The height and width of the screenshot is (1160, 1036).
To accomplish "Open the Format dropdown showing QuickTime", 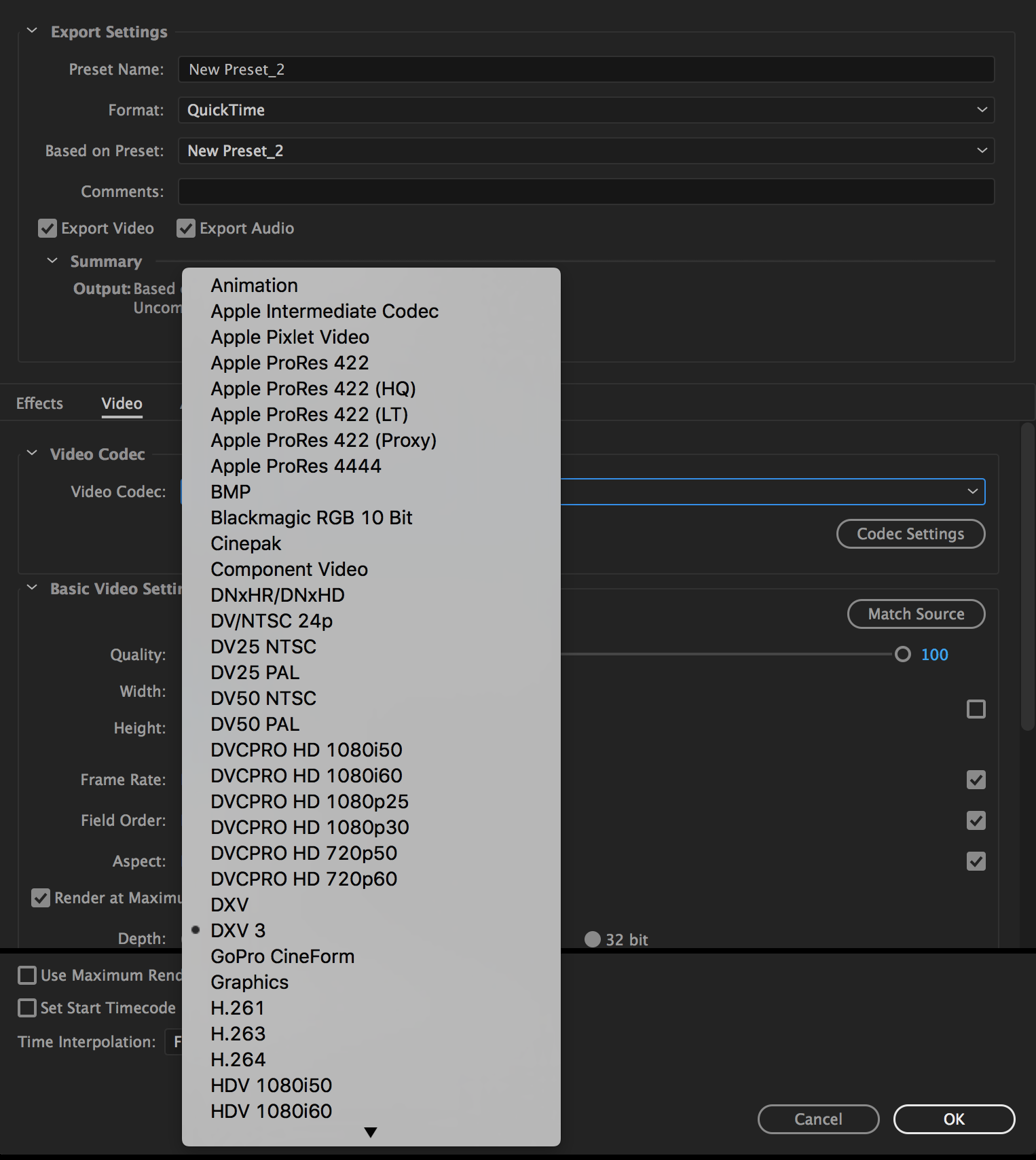I will point(586,110).
